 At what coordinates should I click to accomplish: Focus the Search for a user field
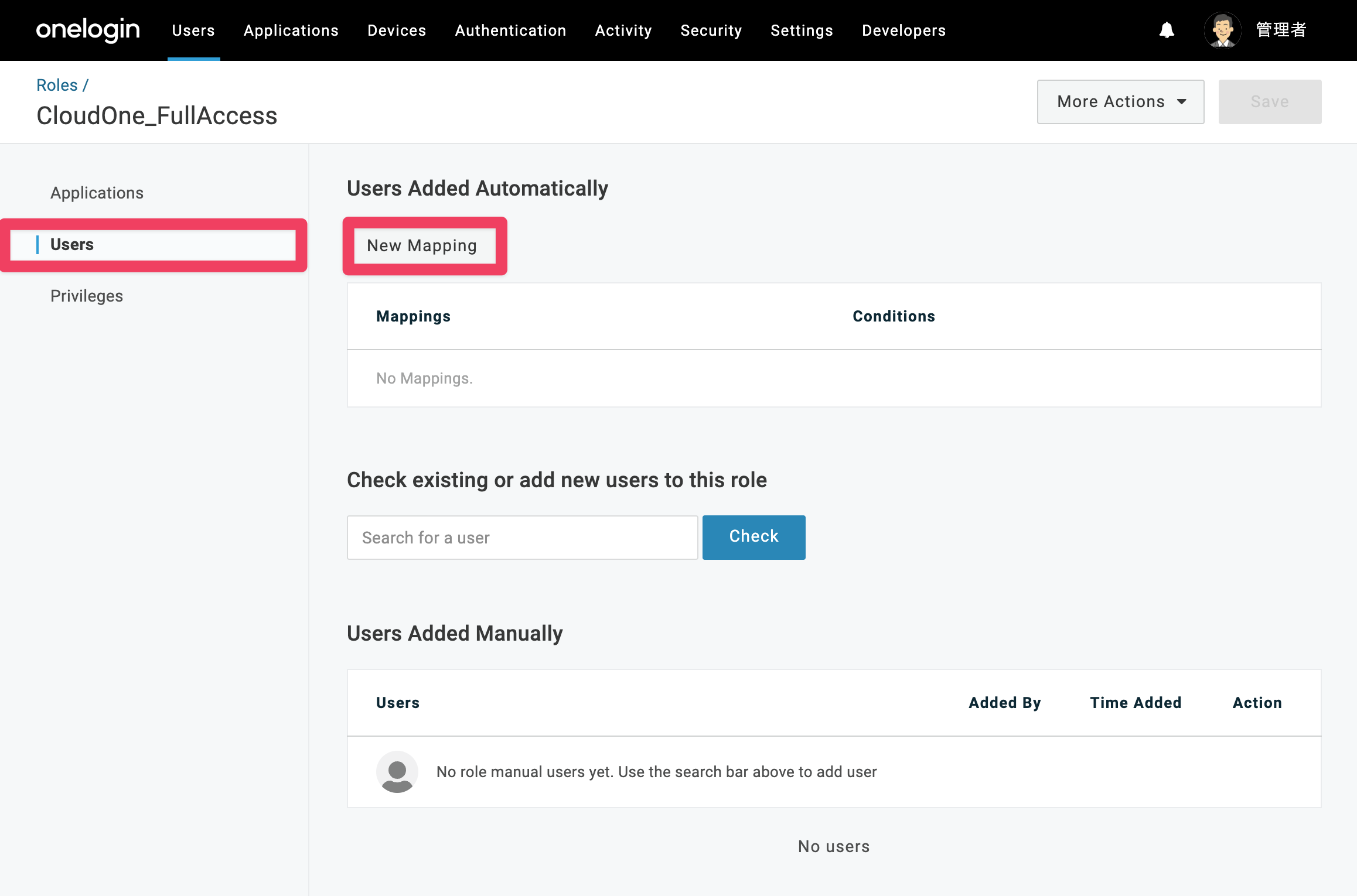[x=522, y=537]
